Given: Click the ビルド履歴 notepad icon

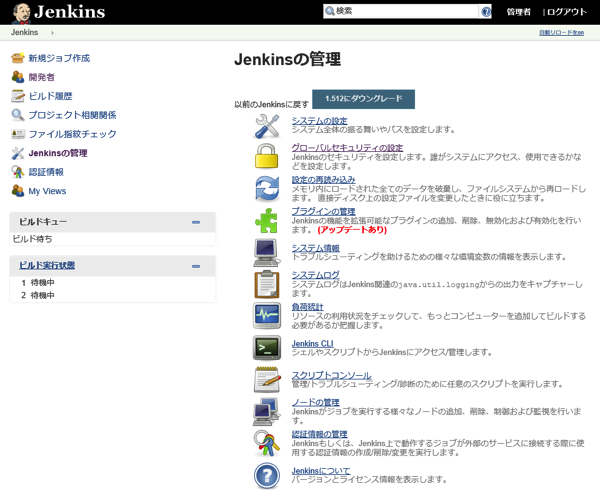Looking at the screenshot, I should point(18,96).
